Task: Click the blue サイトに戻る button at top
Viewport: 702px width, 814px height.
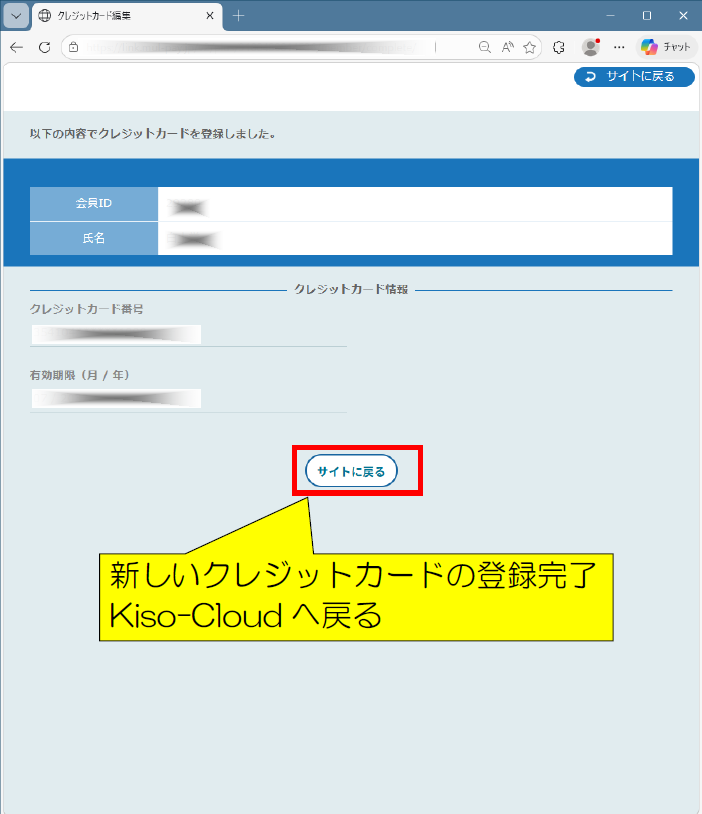Action: [633, 77]
